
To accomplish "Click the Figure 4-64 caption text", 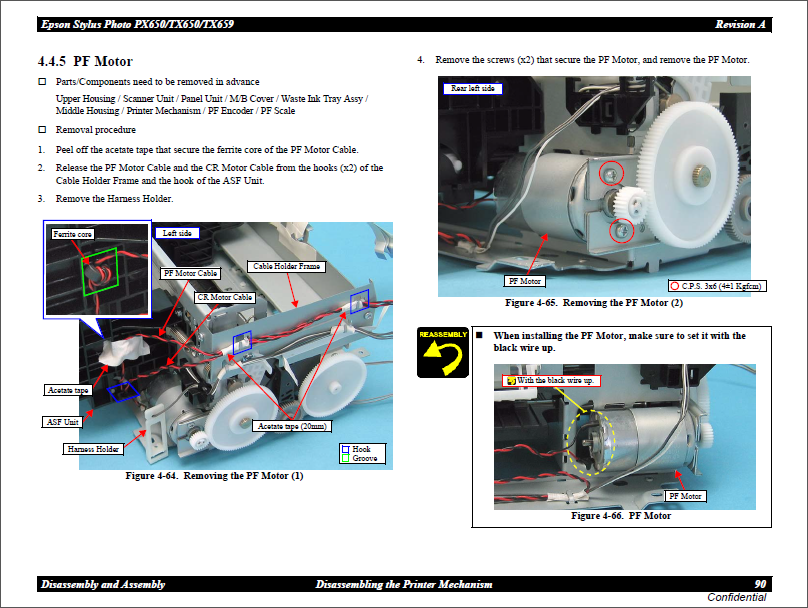I will [214, 476].
